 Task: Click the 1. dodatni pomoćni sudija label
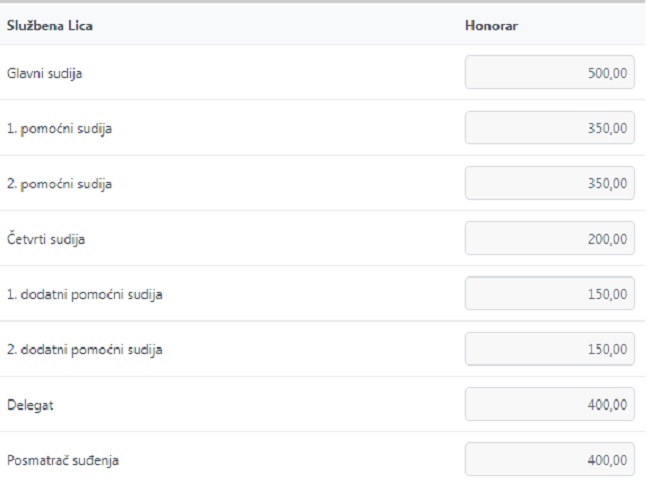(x=84, y=295)
